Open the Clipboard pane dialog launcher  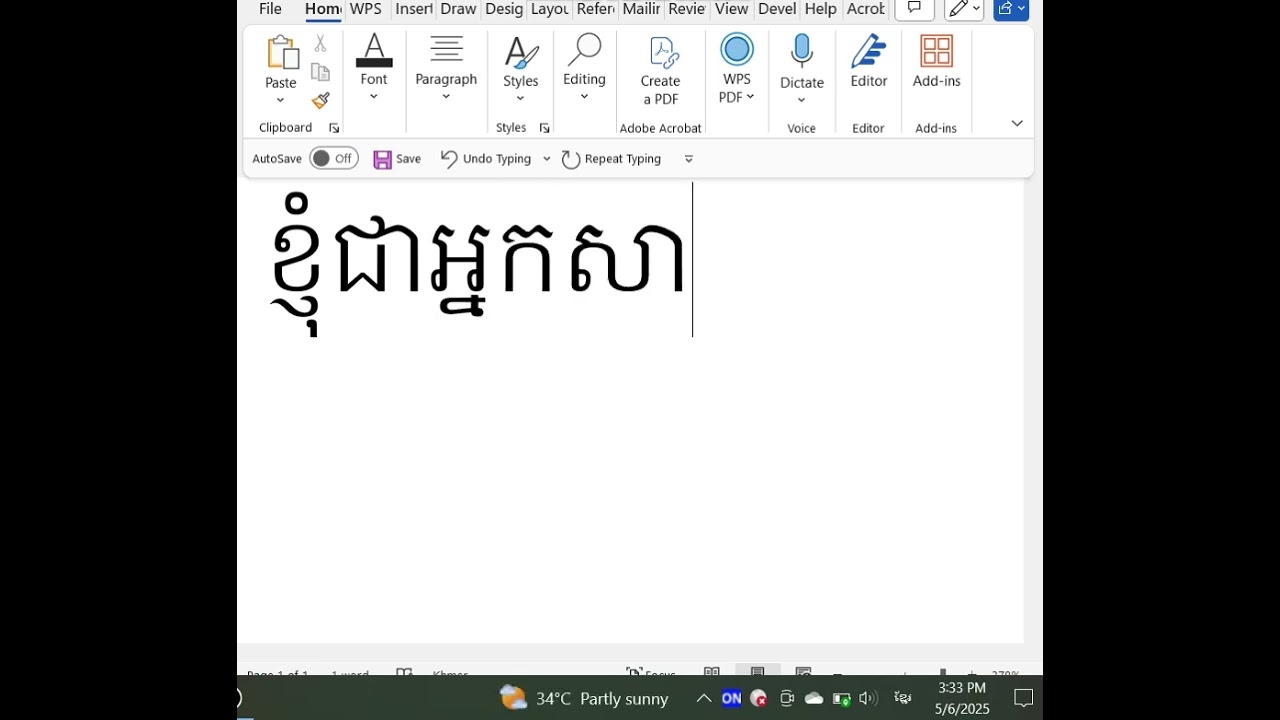point(334,128)
